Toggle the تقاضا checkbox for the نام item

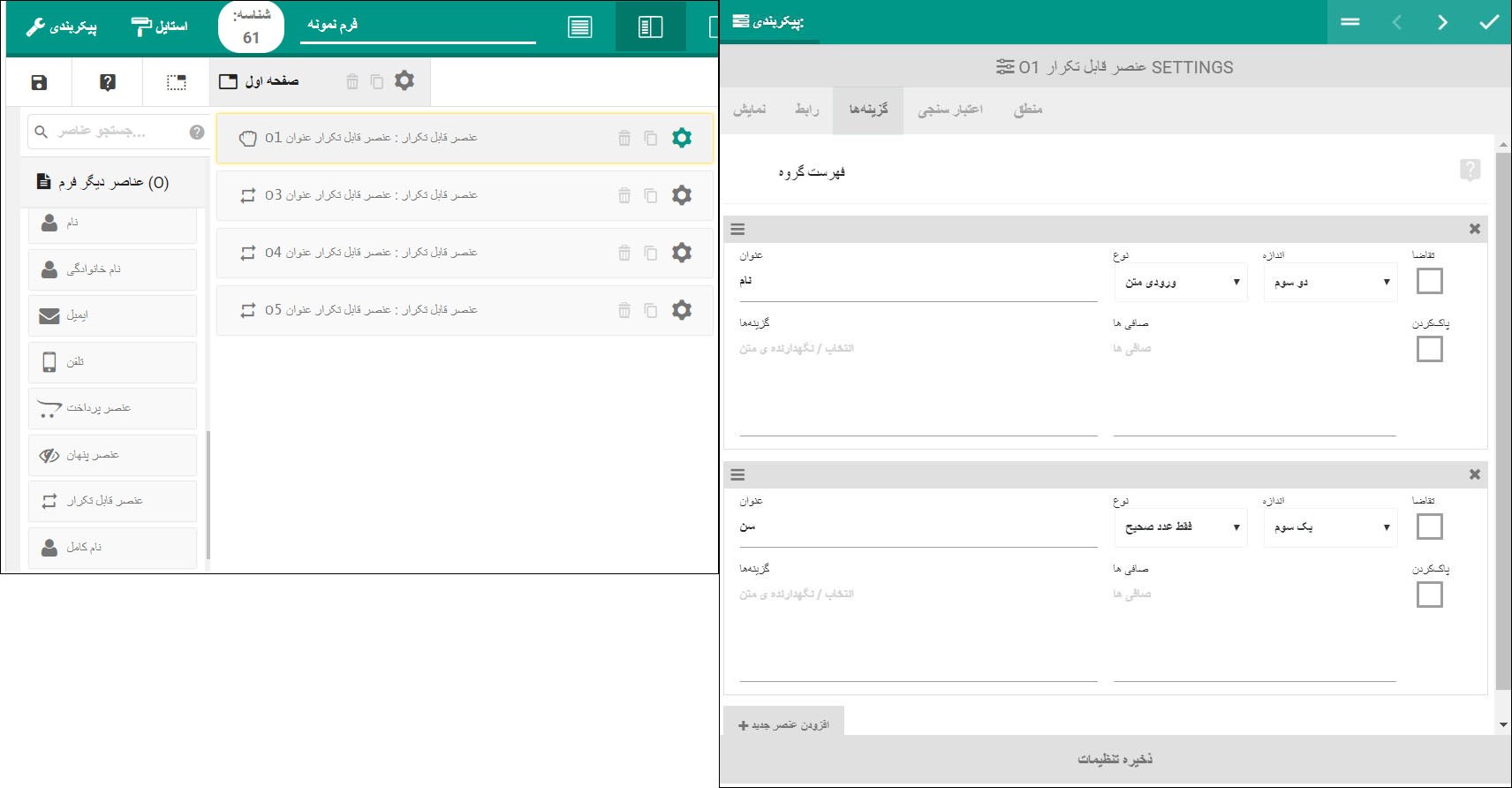click(1429, 281)
